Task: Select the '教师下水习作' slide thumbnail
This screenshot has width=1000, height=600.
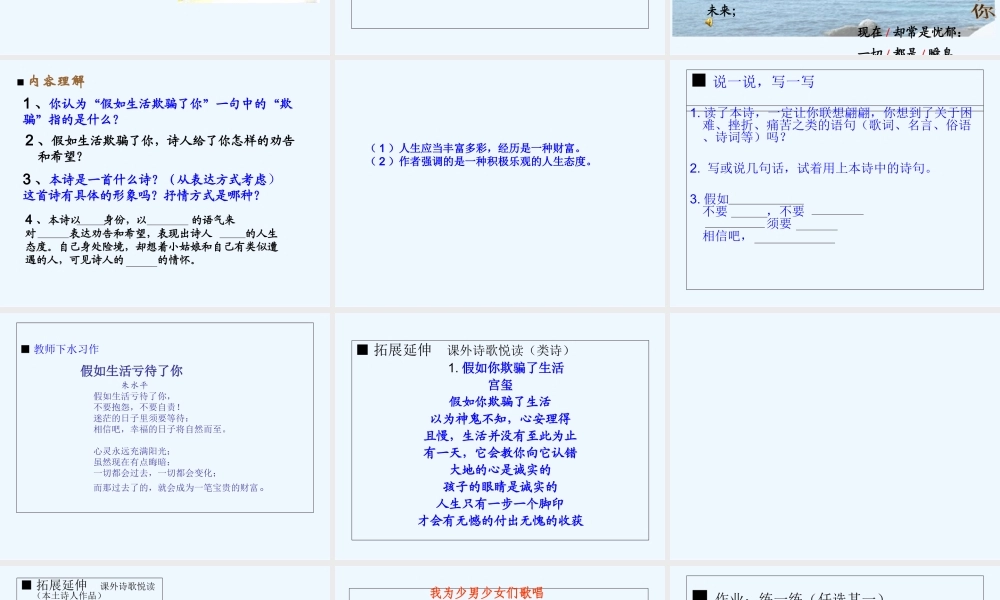Action: (165, 437)
